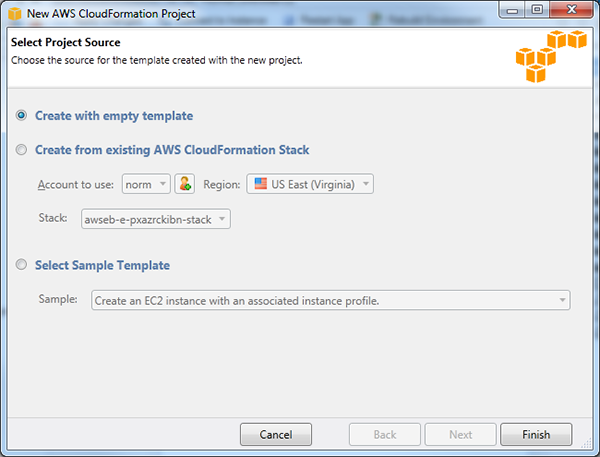Click the dialog resize grip corner
The image size is (600, 457).
coord(586,442)
